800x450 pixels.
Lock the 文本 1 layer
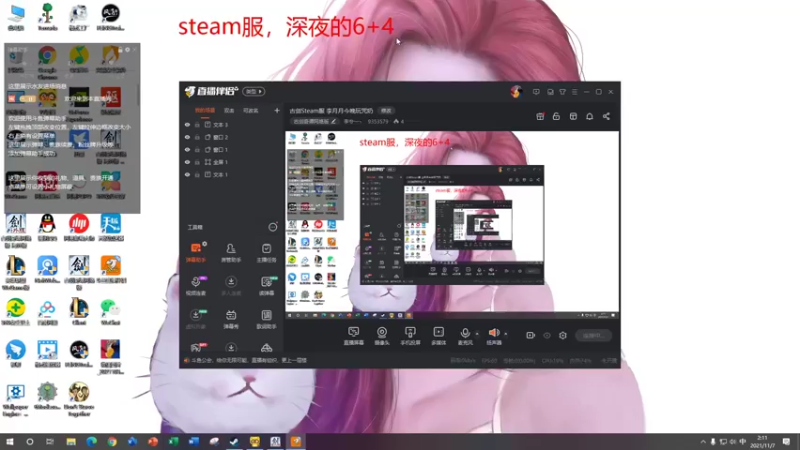pyautogui.click(x=197, y=174)
